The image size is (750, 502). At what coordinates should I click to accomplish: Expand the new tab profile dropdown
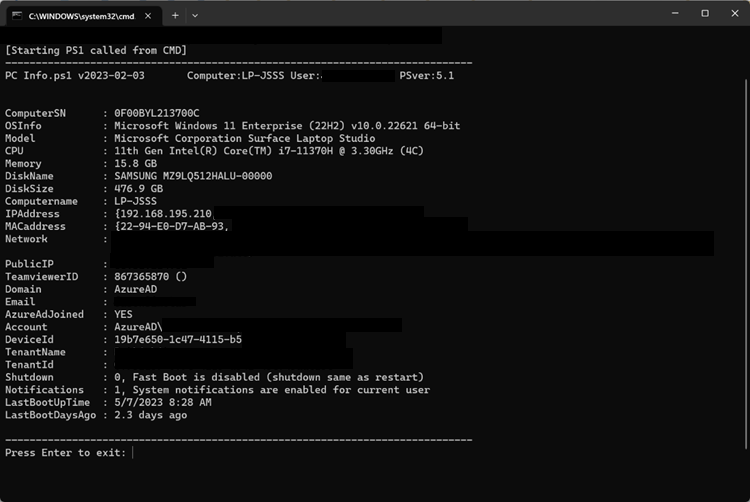pyautogui.click(x=195, y=15)
